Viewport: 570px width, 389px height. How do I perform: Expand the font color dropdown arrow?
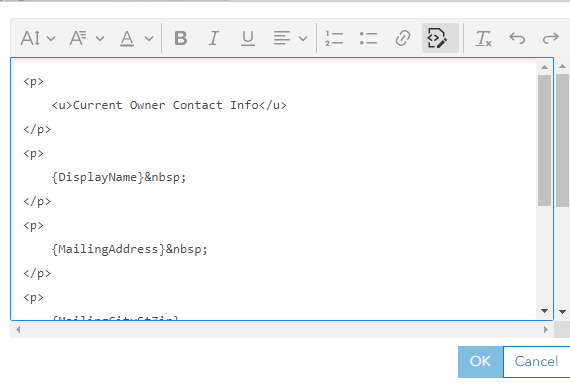pos(149,38)
